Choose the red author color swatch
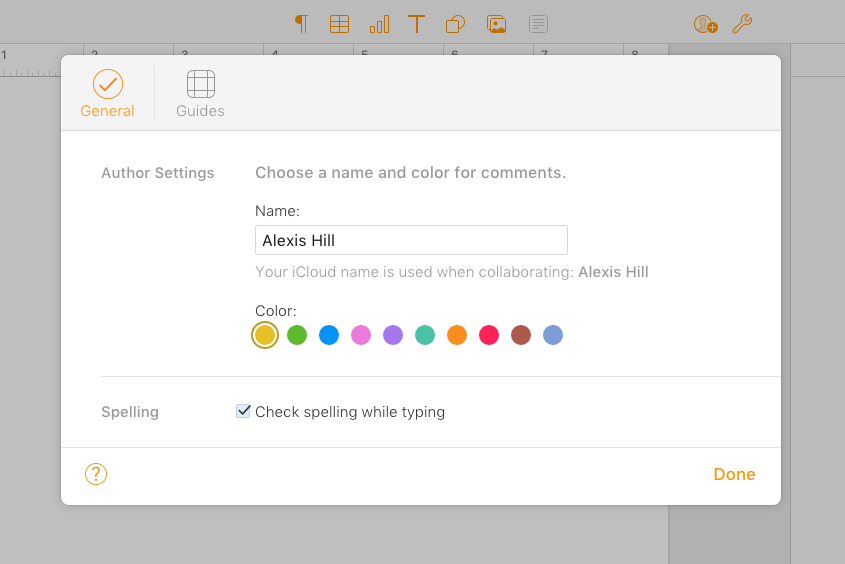The width and height of the screenshot is (845, 564). (489, 335)
